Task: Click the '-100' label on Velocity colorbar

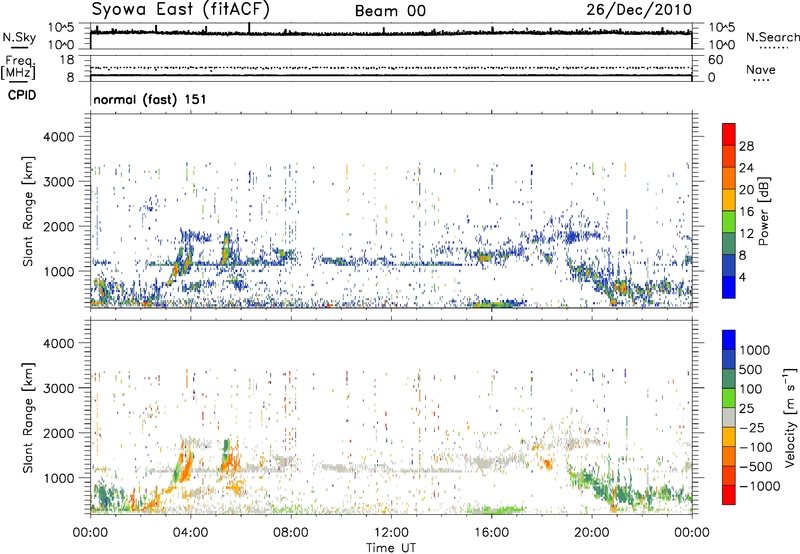Action: [x=755, y=447]
